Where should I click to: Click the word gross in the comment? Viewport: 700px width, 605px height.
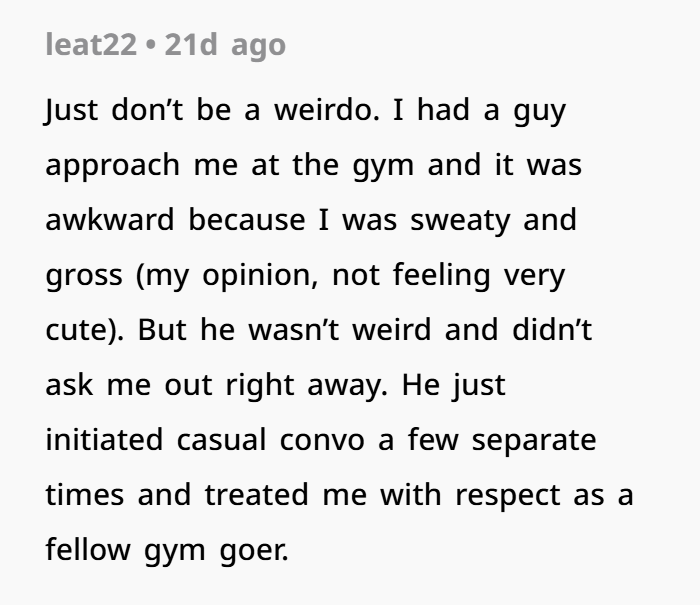click(84, 277)
